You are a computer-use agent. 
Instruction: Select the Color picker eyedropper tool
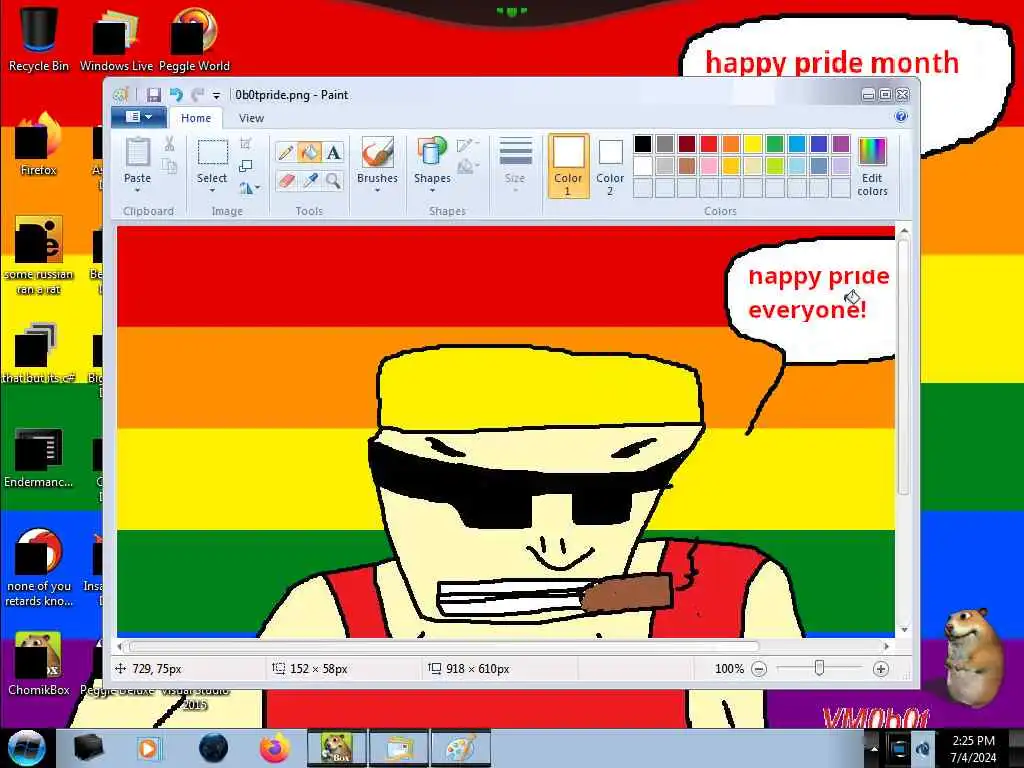[x=310, y=180]
